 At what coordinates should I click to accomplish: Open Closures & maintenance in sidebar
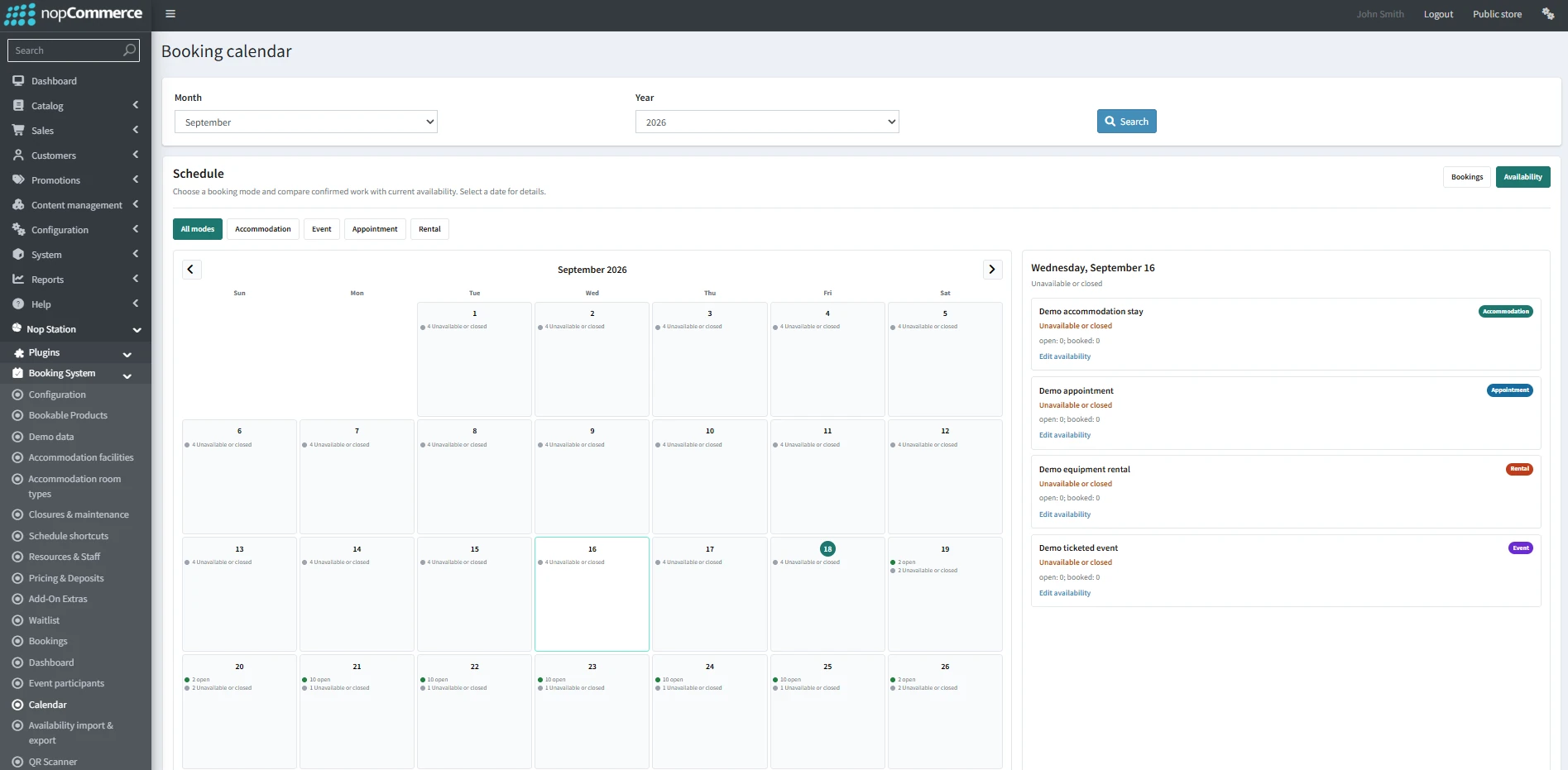click(79, 514)
